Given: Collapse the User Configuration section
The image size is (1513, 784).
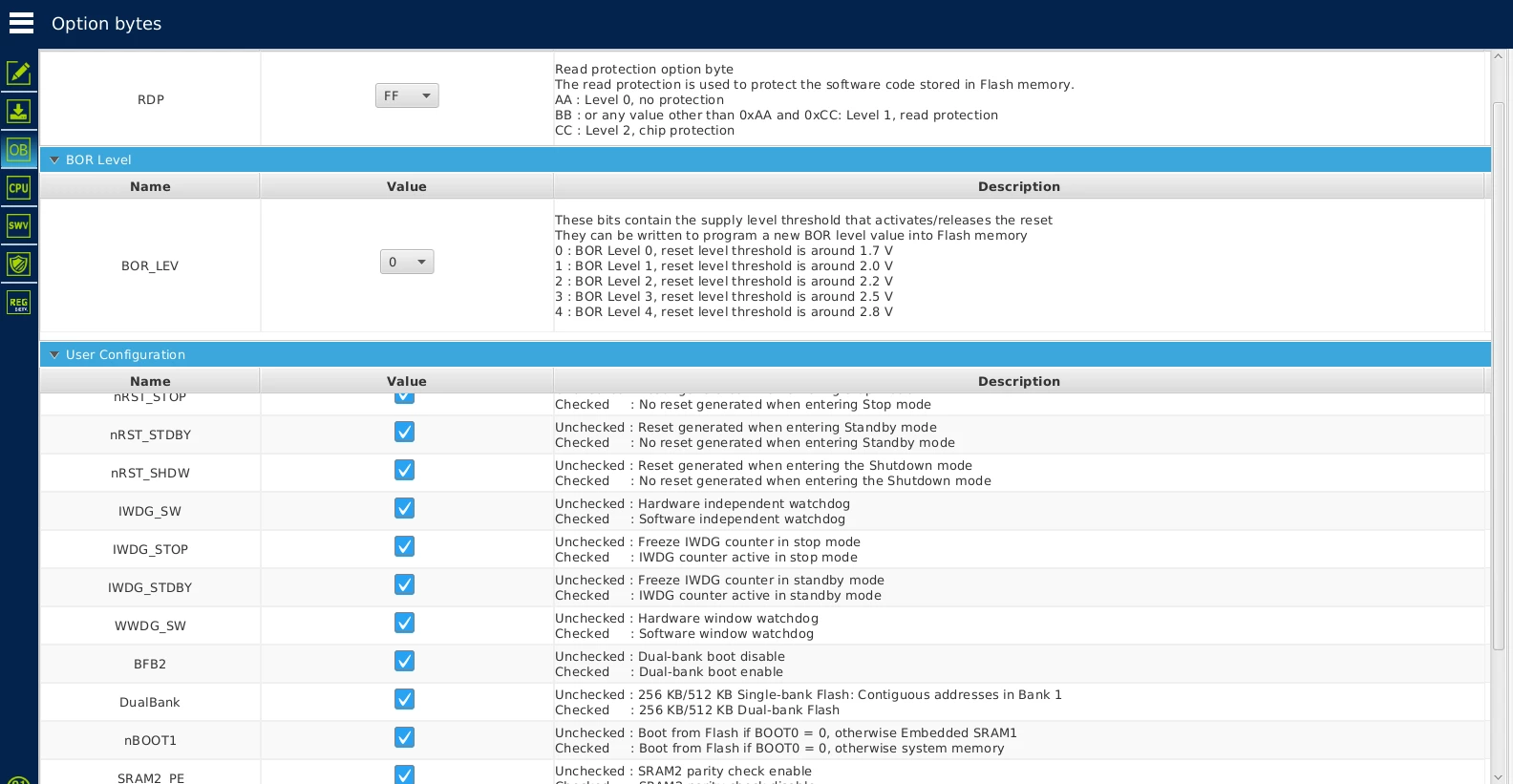Looking at the screenshot, I should pyautogui.click(x=54, y=354).
